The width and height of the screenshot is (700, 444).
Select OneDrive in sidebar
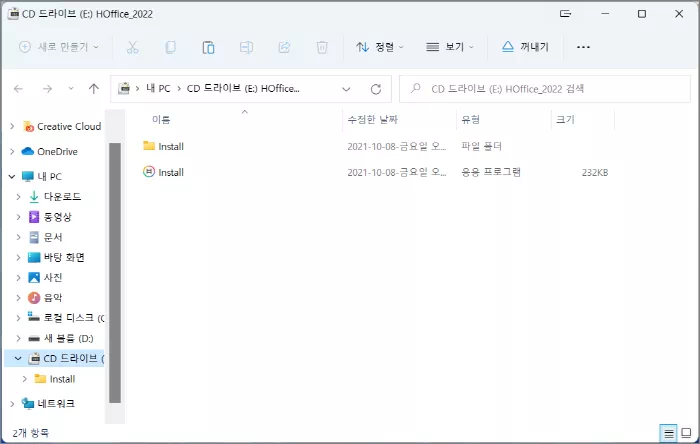click(57, 152)
